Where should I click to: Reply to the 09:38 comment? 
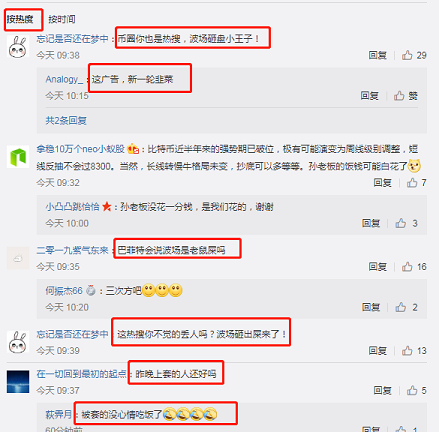click(x=377, y=55)
